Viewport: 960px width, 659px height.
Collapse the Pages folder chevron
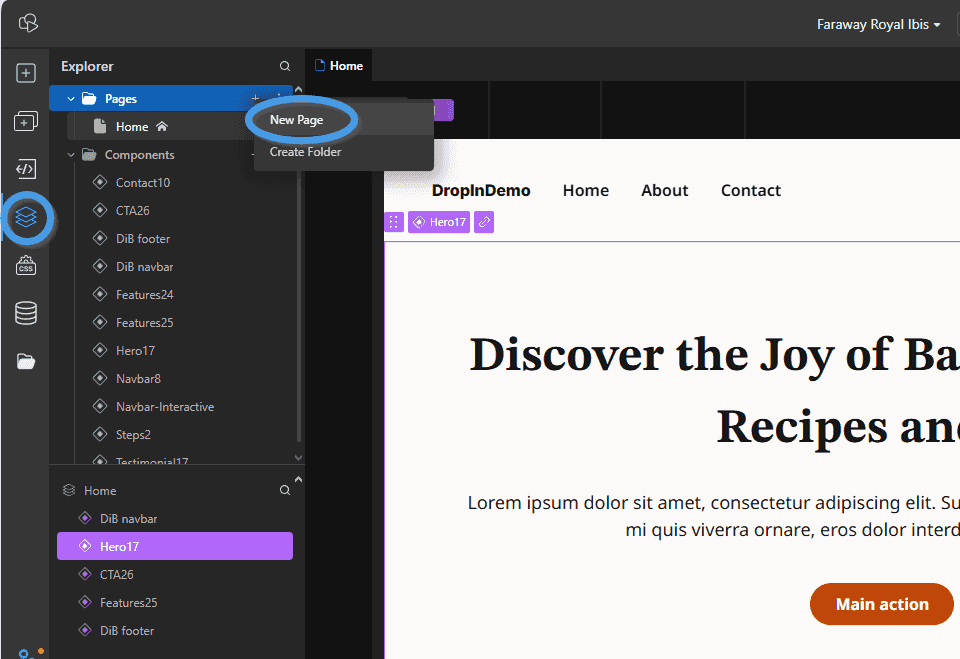pos(71,99)
